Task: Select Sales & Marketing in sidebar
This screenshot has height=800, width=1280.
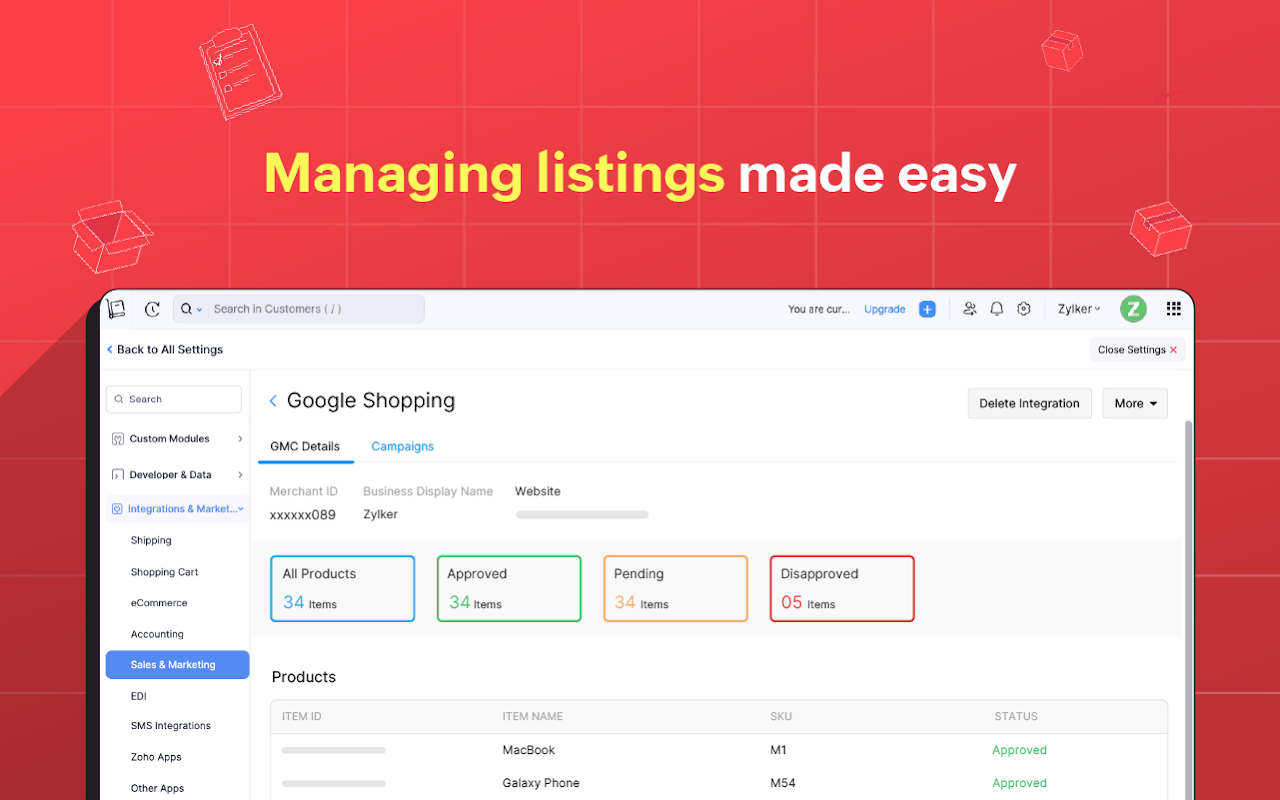Action: [177, 665]
